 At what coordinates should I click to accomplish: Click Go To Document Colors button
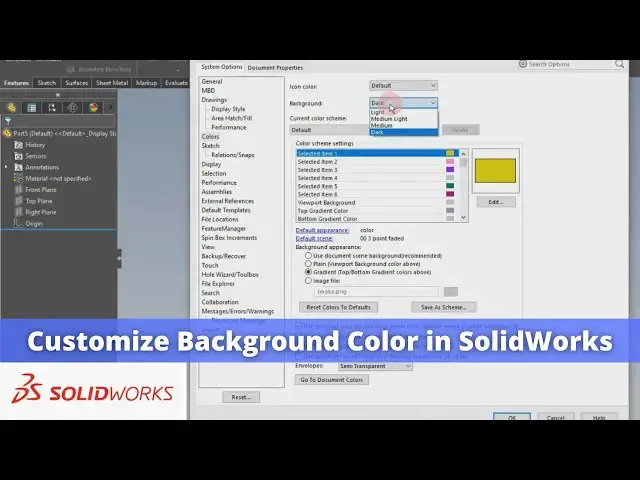331,380
